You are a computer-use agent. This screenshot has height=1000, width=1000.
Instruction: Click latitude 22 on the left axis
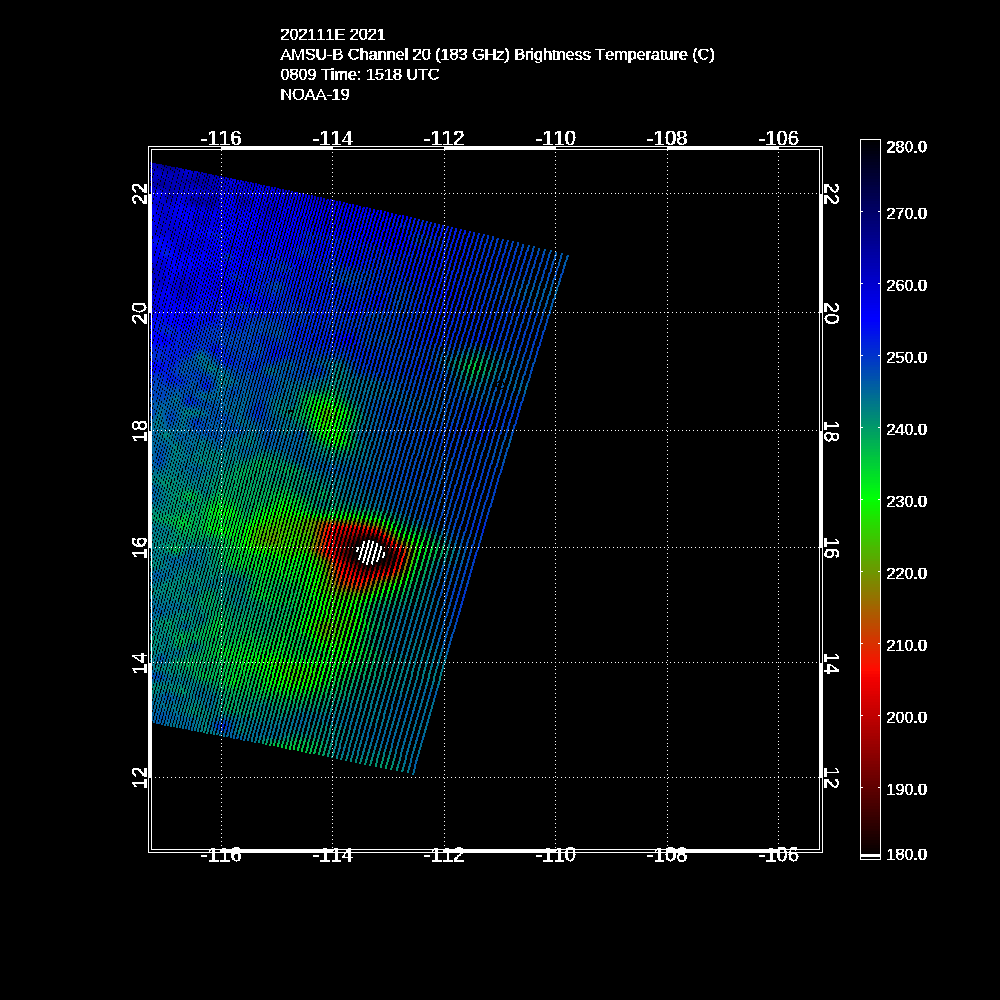click(140, 194)
